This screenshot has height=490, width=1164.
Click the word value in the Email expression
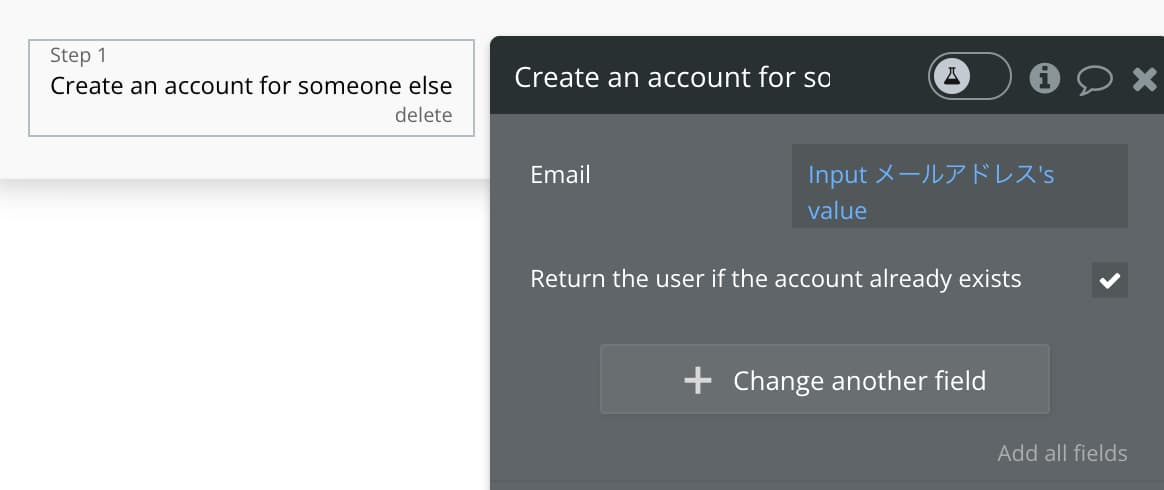(837, 211)
